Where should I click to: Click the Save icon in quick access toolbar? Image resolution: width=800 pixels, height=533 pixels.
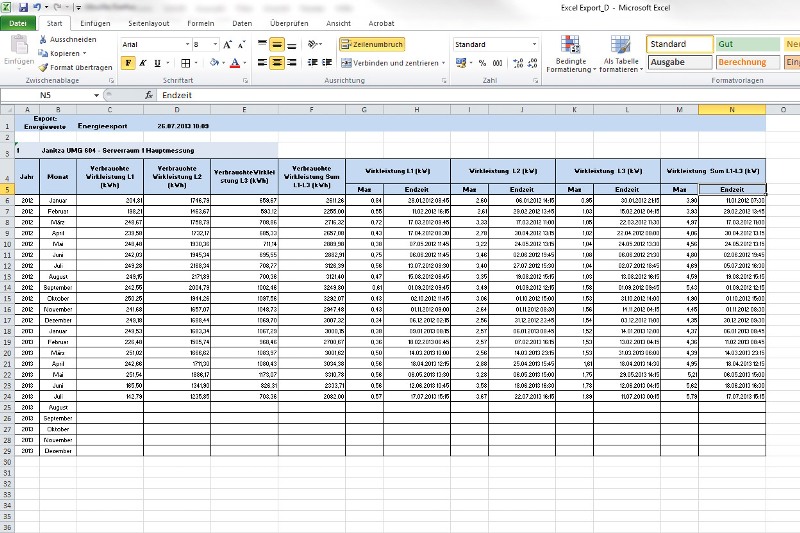(x=23, y=7)
